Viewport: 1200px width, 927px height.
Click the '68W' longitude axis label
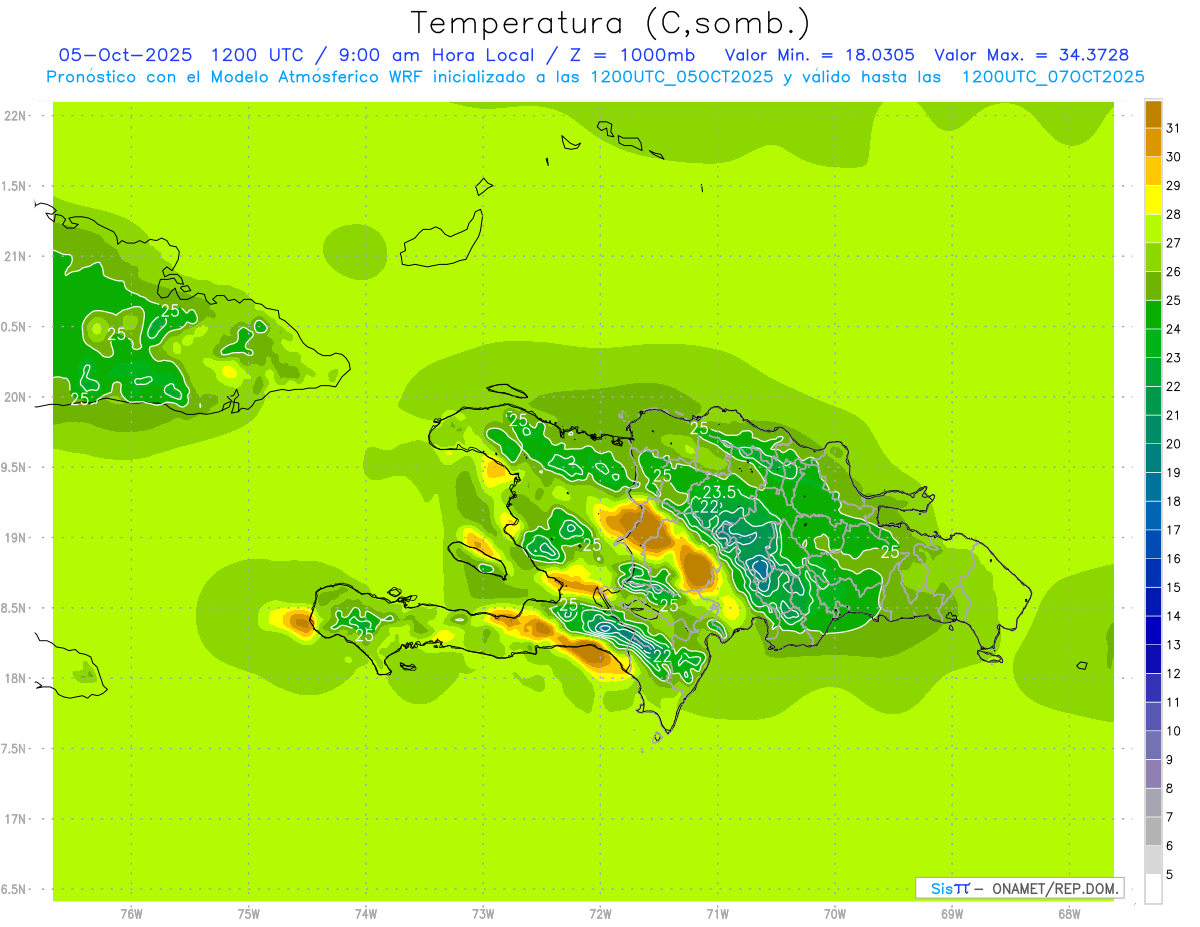tap(1068, 913)
